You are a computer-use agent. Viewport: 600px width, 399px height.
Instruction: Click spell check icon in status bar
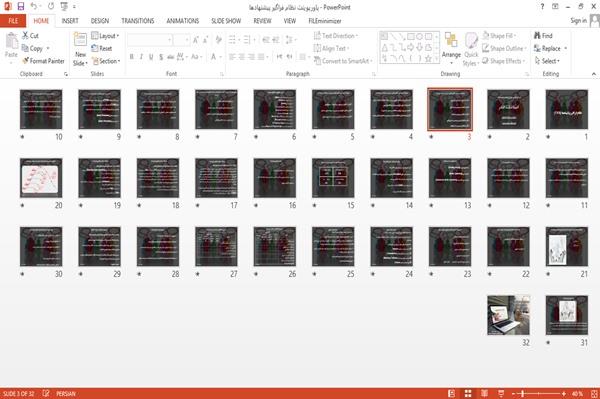pyautogui.click(x=46, y=393)
